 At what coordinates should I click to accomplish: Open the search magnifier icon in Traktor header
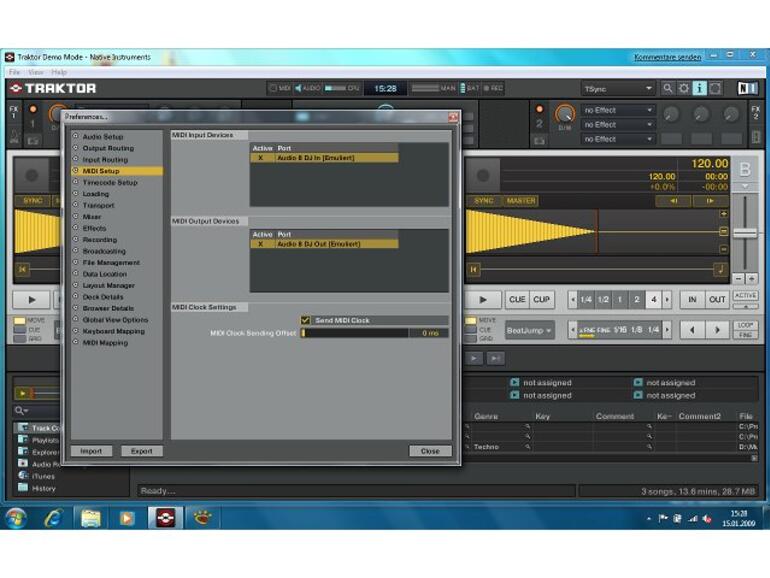(667, 88)
